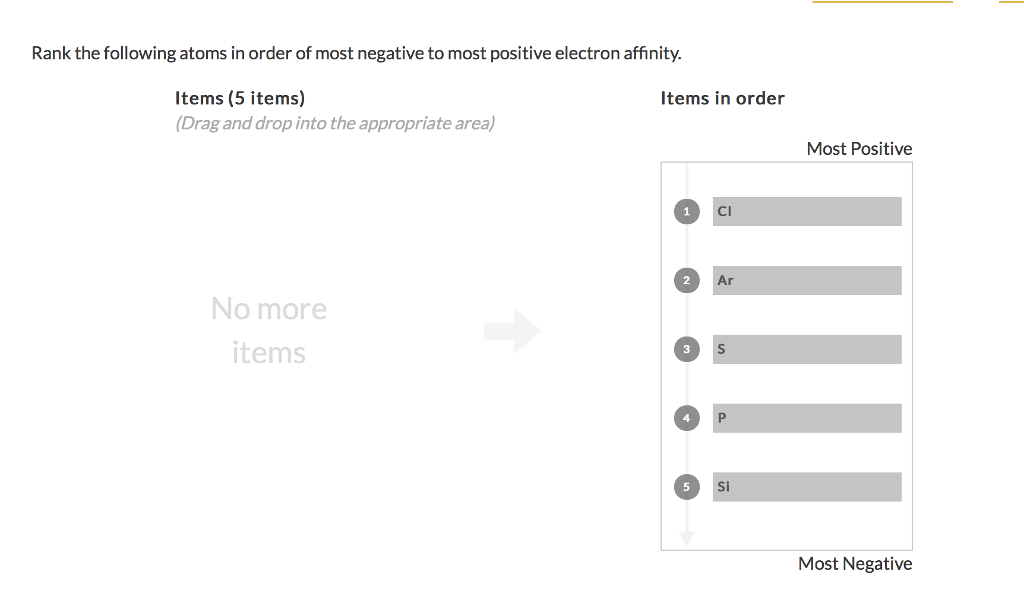Click the 'Most Positive' label

[859, 149]
